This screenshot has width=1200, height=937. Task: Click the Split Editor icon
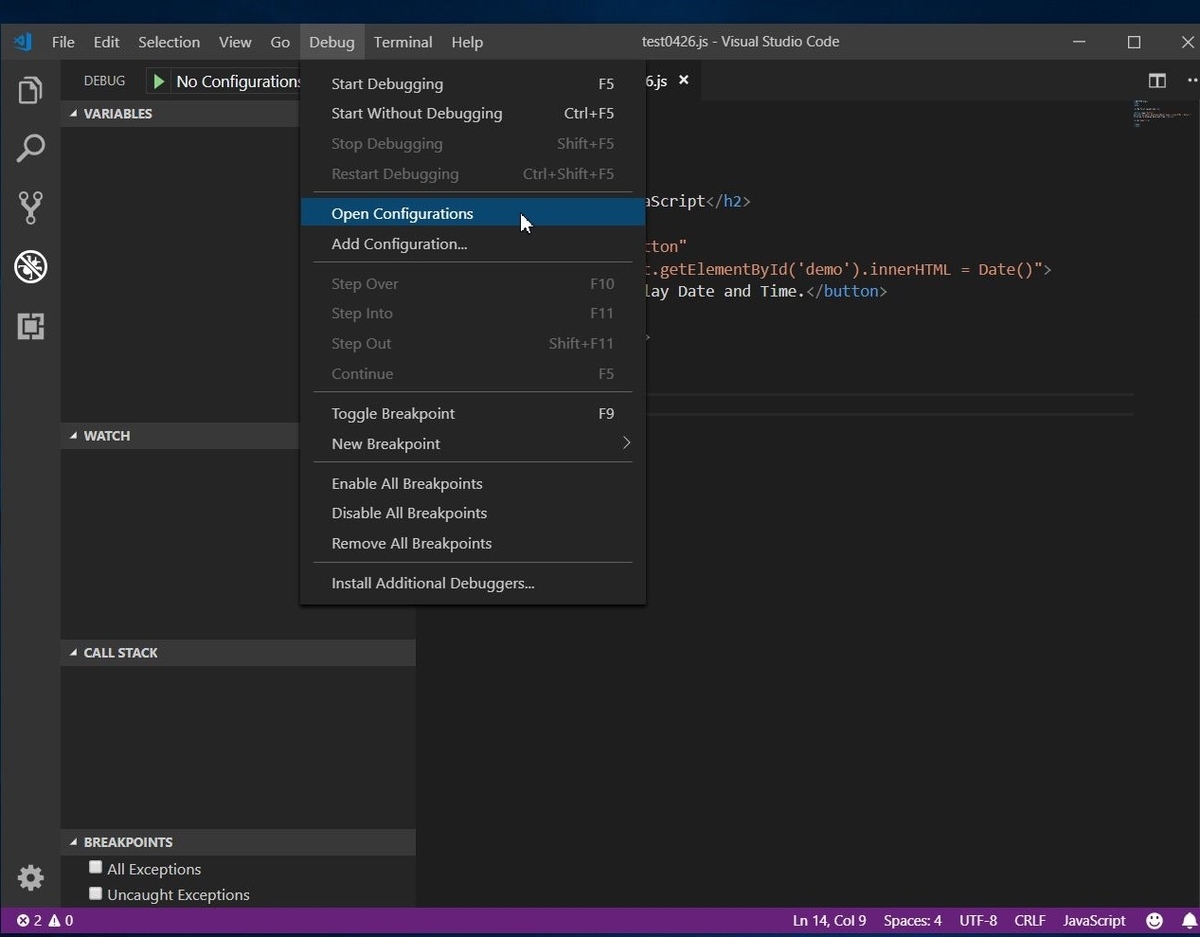click(1157, 81)
